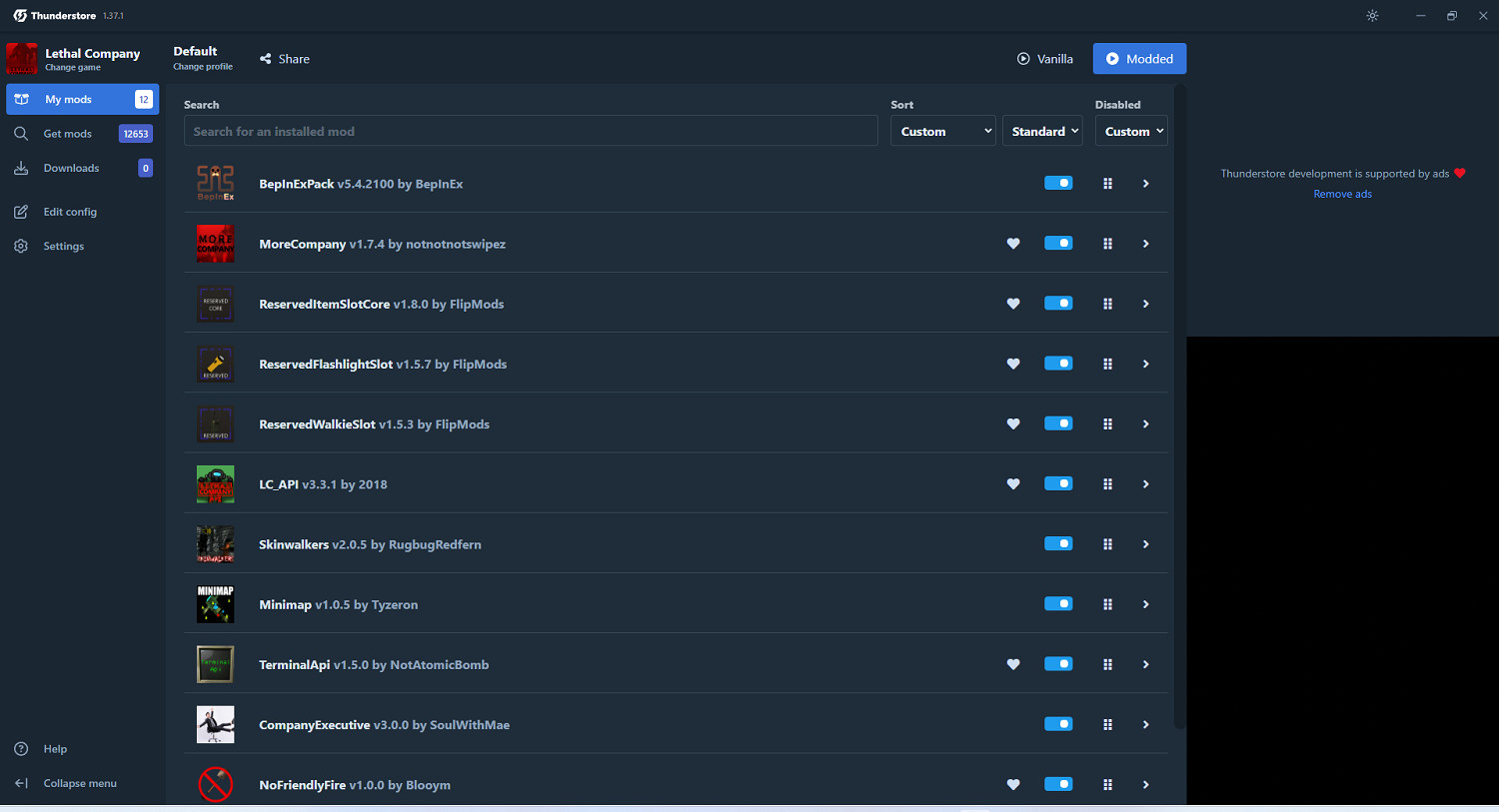Image resolution: width=1499 pixels, height=812 pixels.
Task: Click the Lethal Company game icon
Action: pyautogui.click(x=21, y=59)
